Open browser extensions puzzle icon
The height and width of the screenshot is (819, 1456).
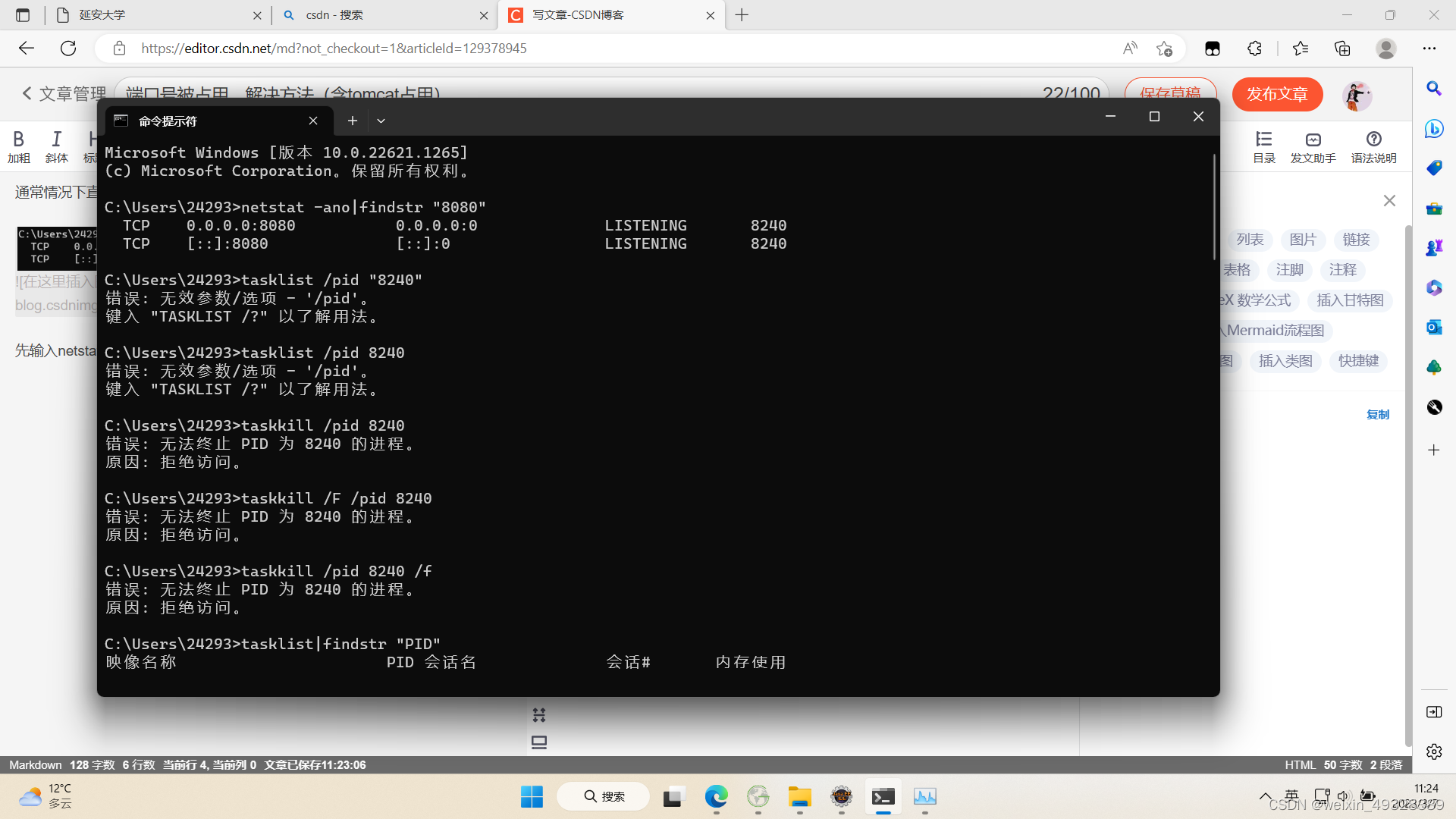tap(1254, 49)
